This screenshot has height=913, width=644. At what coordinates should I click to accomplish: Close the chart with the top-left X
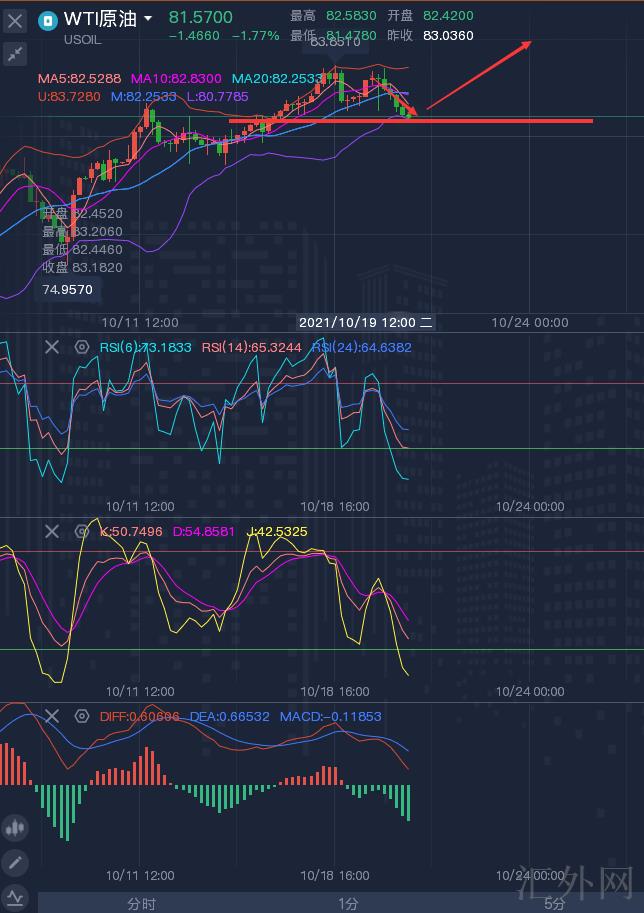15,20
